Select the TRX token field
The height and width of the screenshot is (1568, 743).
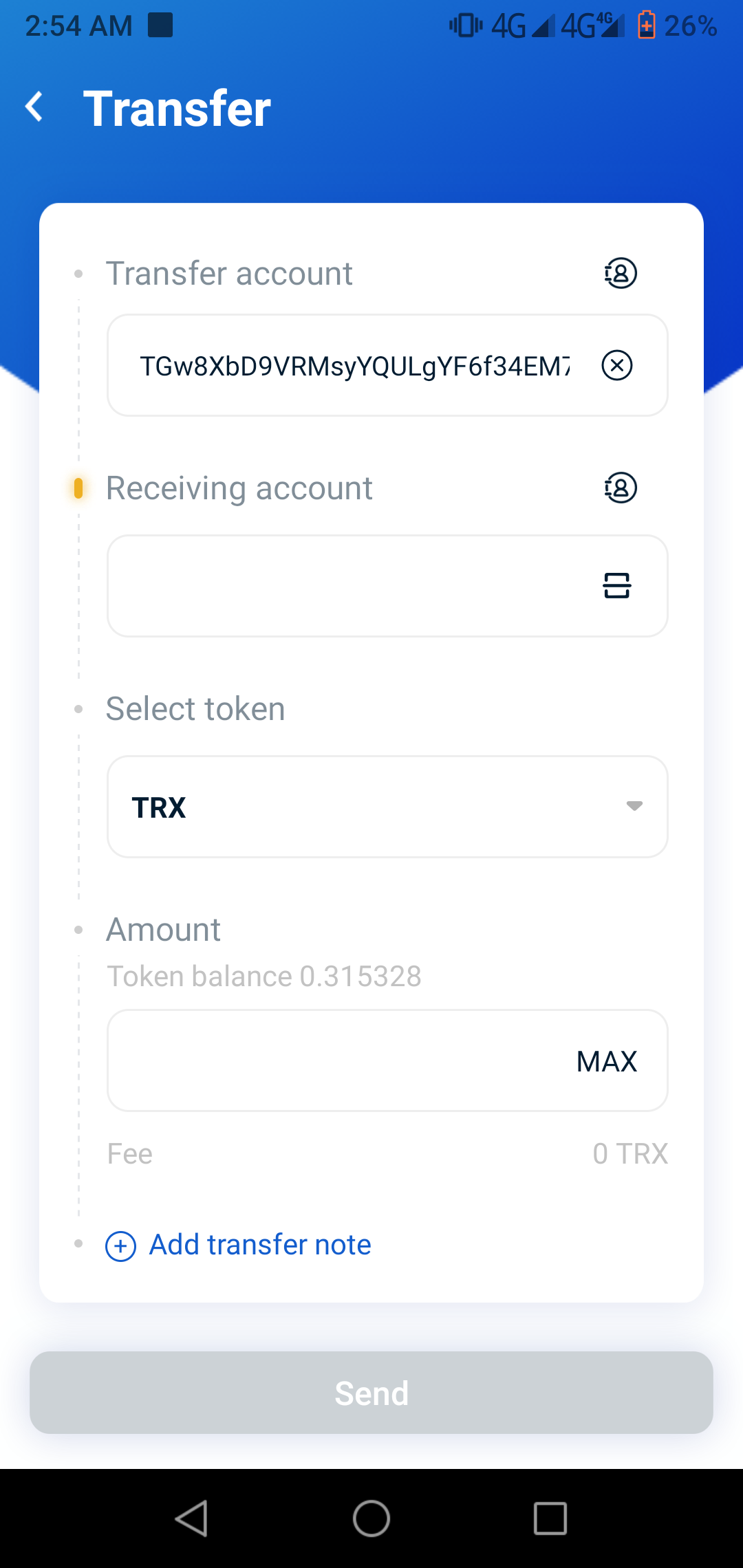click(x=387, y=807)
